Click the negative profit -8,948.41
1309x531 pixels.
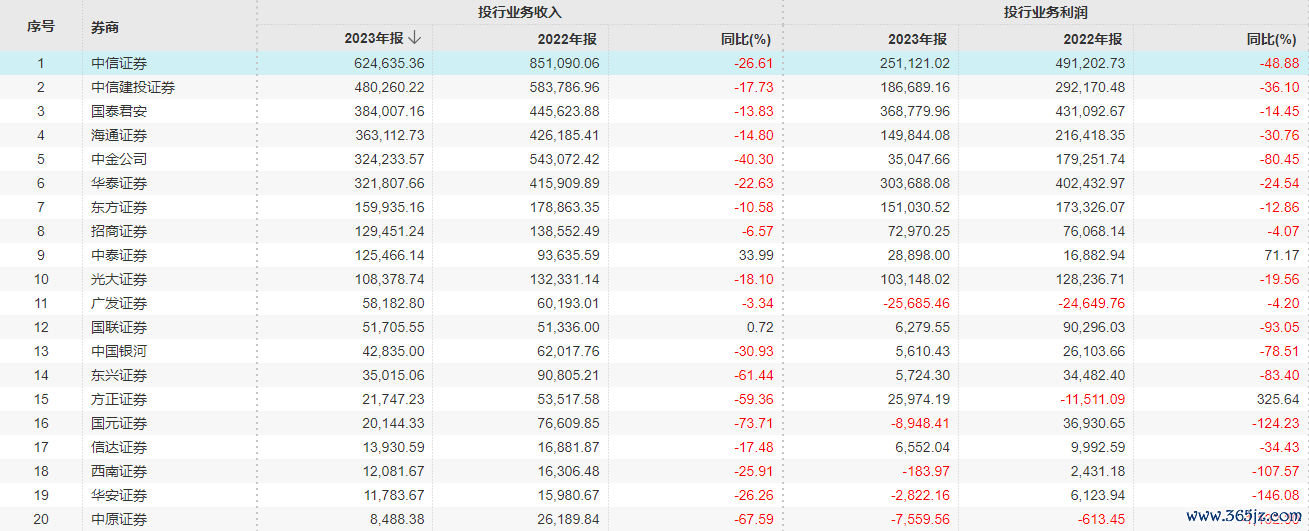[x=921, y=423]
